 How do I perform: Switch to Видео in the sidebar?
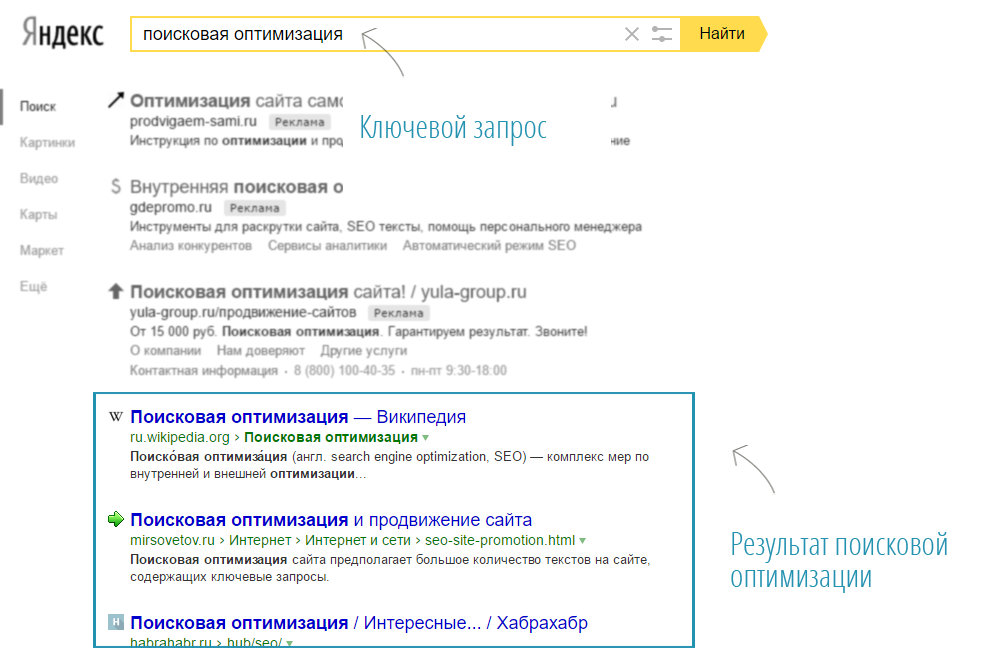pos(39,179)
